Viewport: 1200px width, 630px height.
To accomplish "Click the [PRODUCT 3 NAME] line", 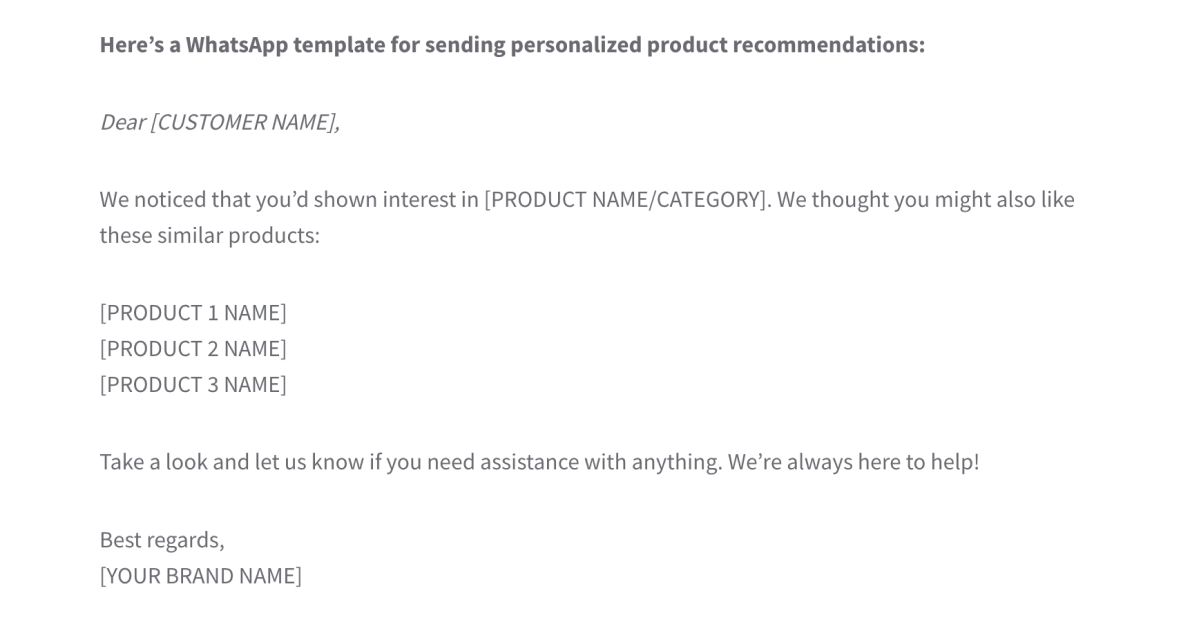I will click(193, 385).
